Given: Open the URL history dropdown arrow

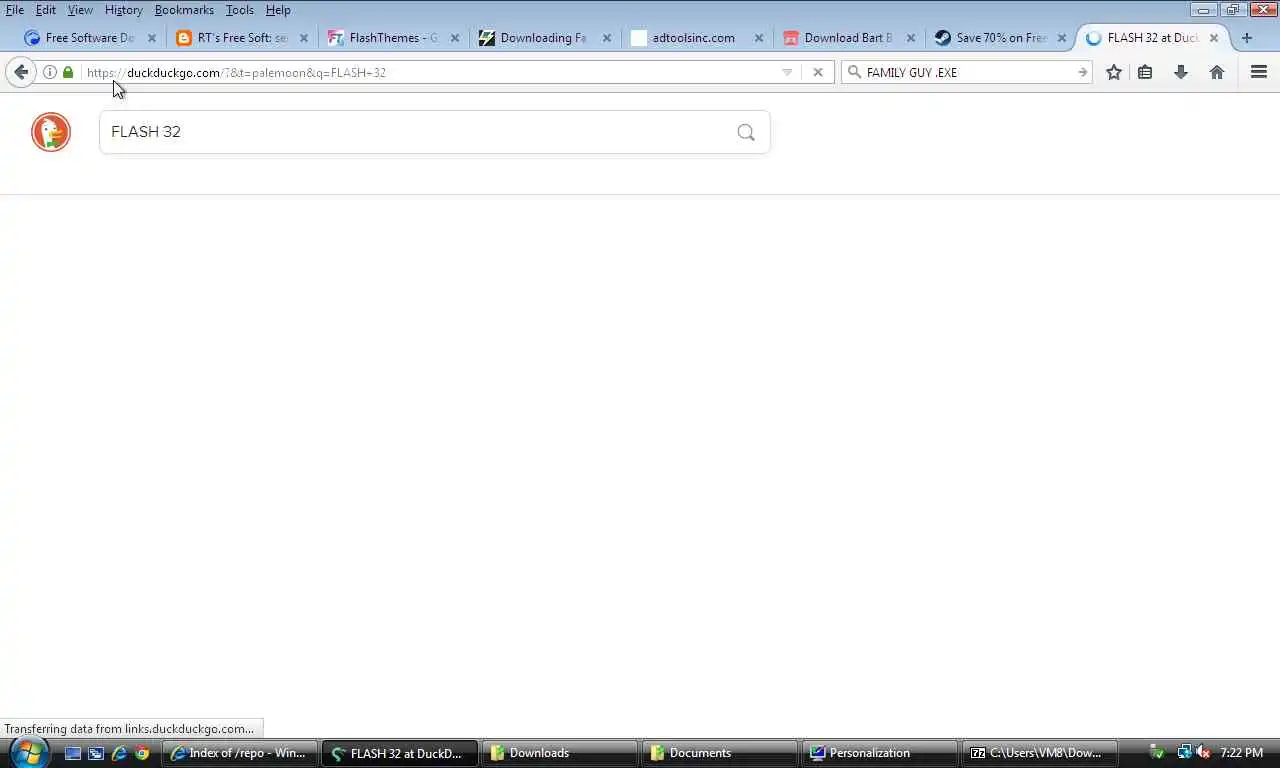Looking at the screenshot, I should pos(787,72).
